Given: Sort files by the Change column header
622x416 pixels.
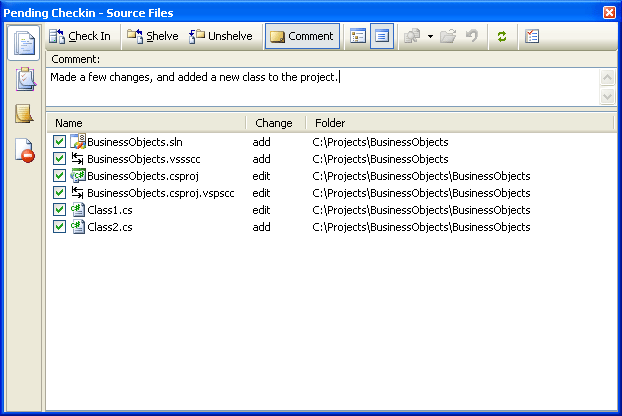Looking at the screenshot, I should [x=275, y=123].
